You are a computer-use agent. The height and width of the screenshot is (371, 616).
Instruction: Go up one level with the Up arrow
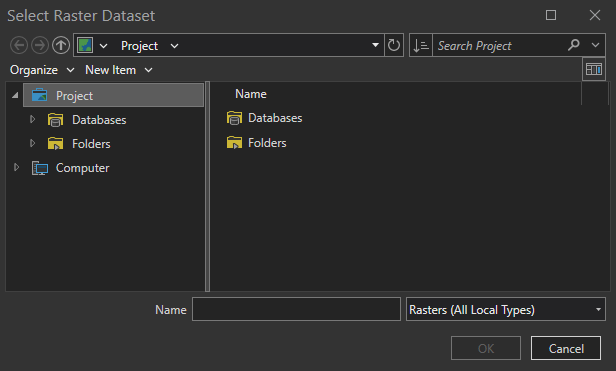click(61, 46)
